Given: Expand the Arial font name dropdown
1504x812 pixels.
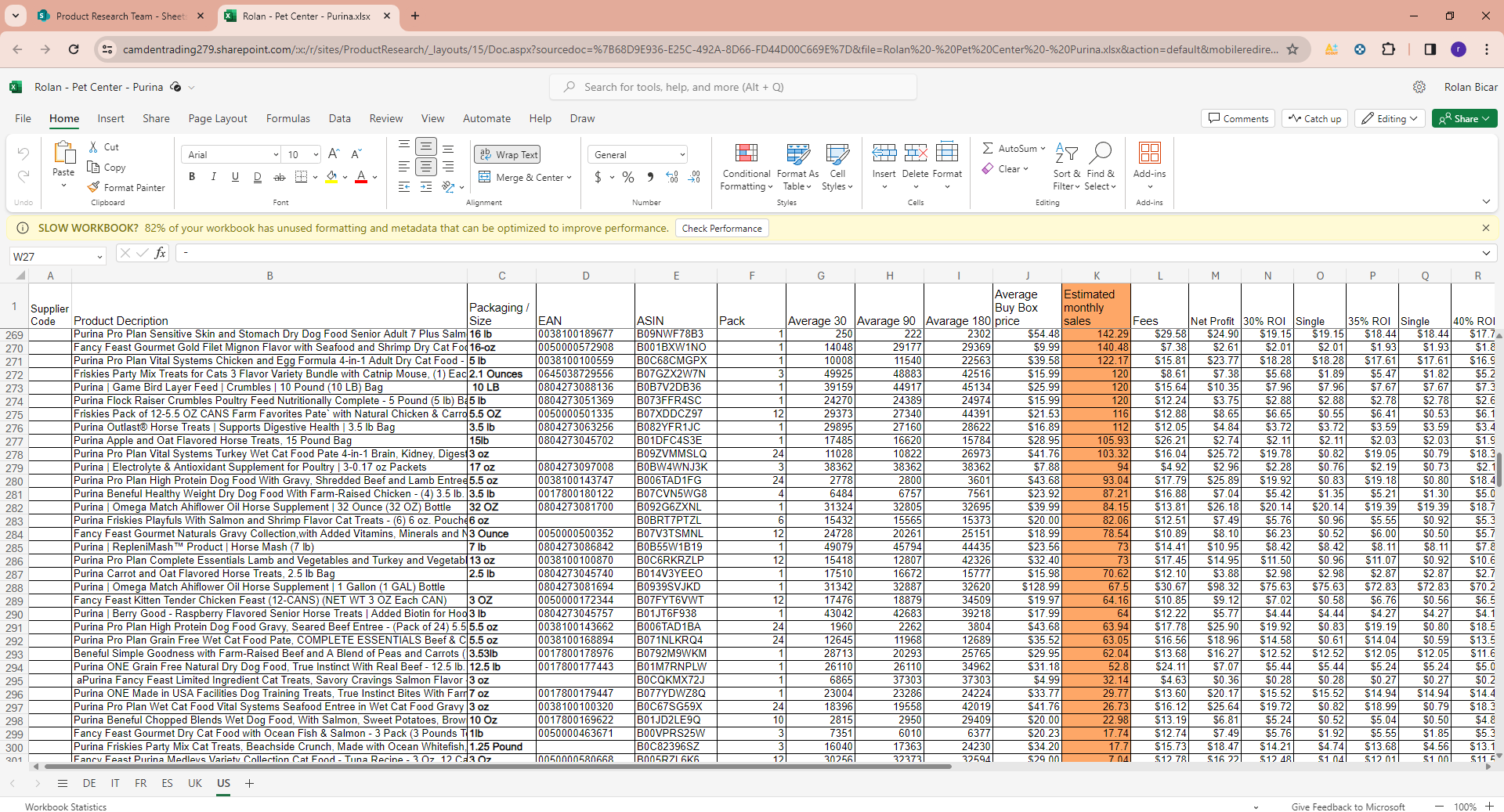Looking at the screenshot, I should [276, 155].
